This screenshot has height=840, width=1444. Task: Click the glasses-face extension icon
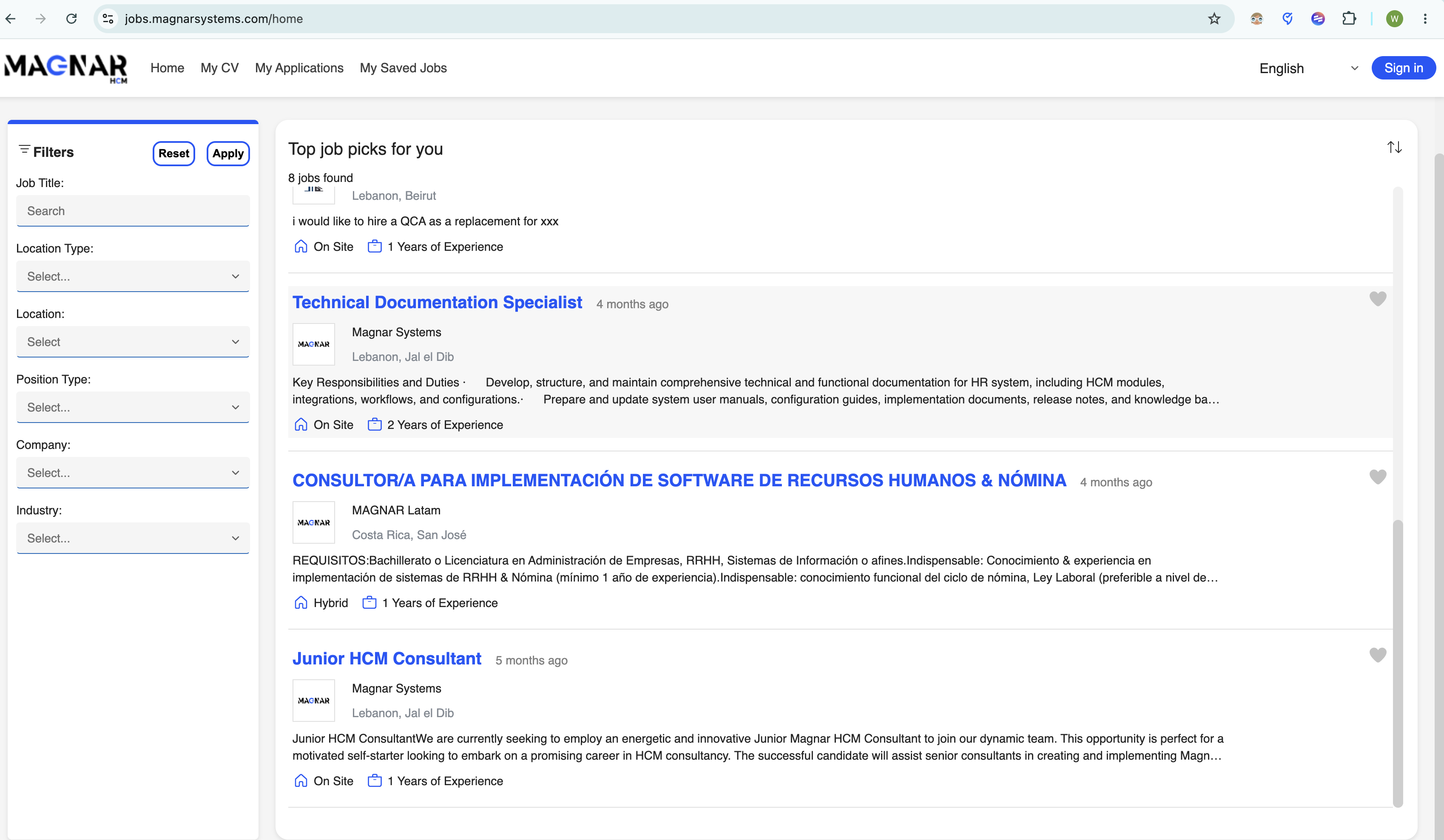(x=1256, y=19)
